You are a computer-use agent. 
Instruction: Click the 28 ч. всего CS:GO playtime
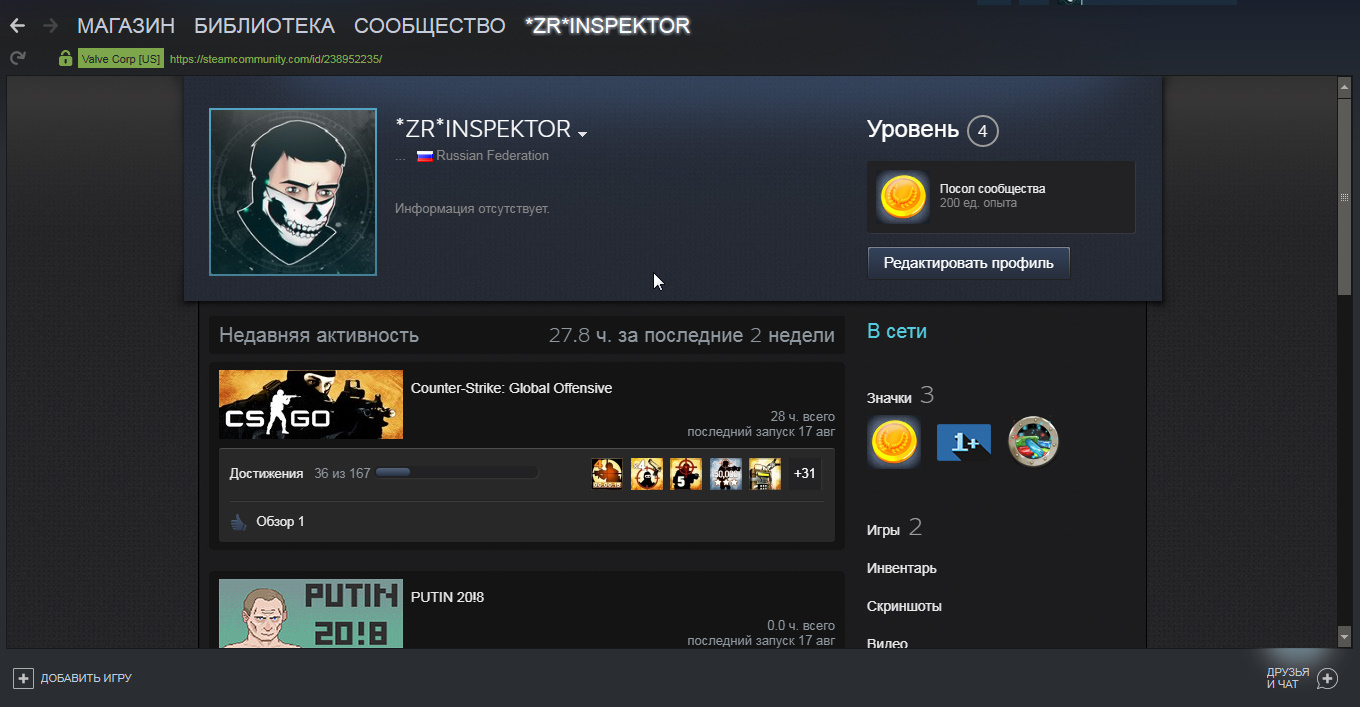(802, 416)
